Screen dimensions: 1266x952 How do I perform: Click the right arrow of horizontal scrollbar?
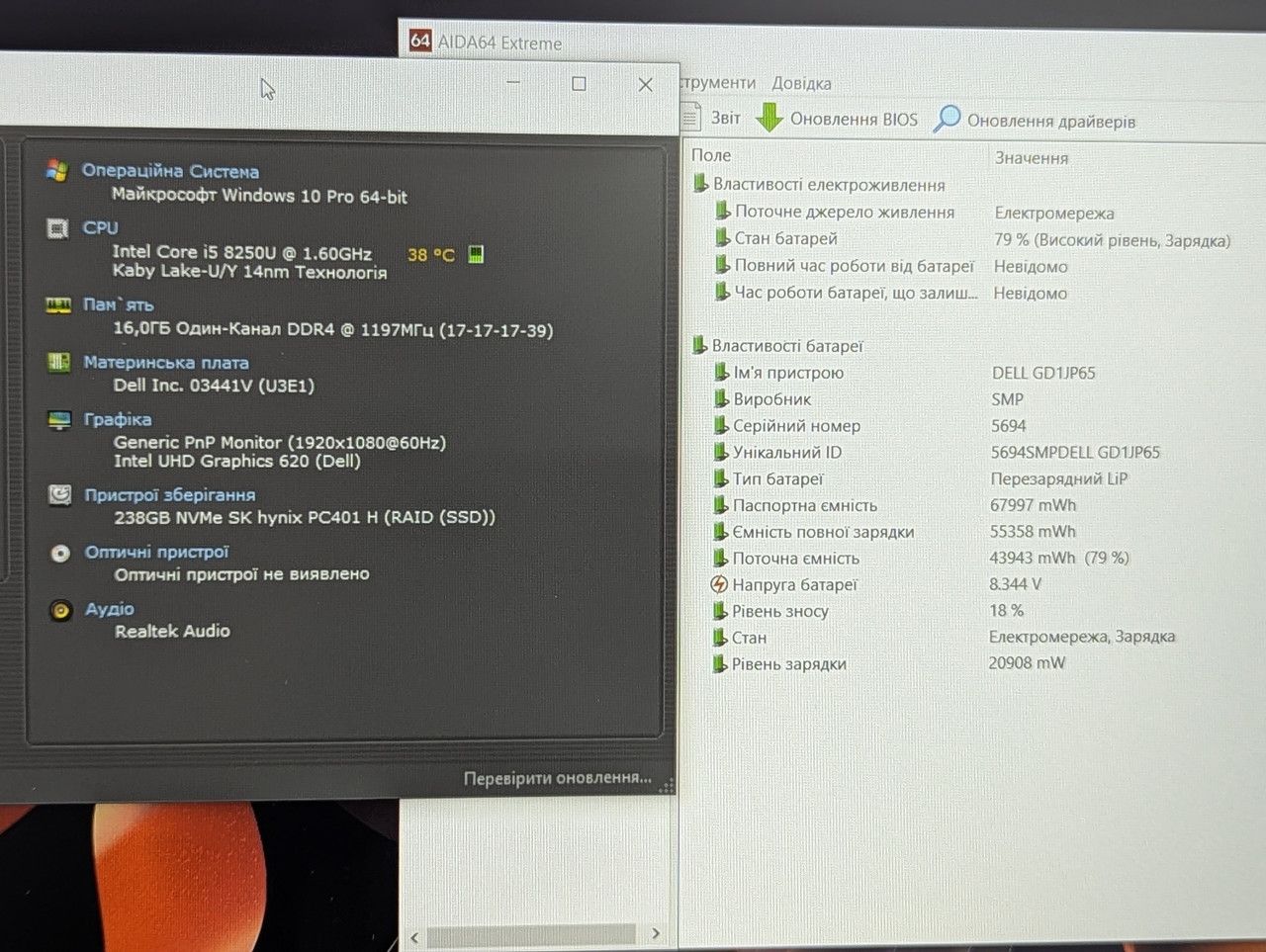655,933
